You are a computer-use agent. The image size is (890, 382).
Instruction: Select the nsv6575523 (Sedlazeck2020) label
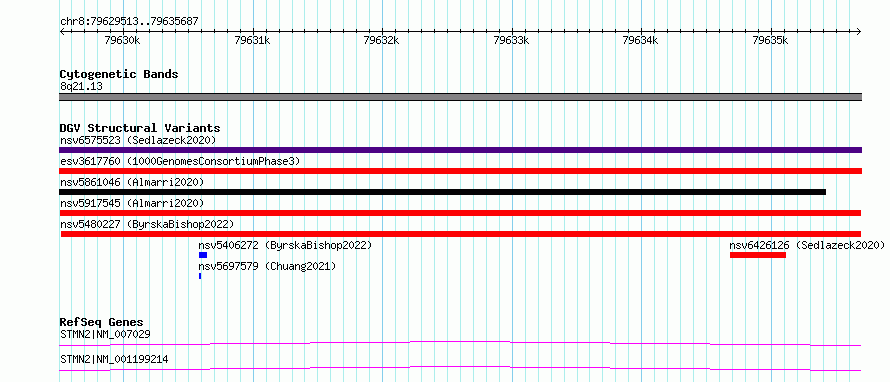coord(138,140)
